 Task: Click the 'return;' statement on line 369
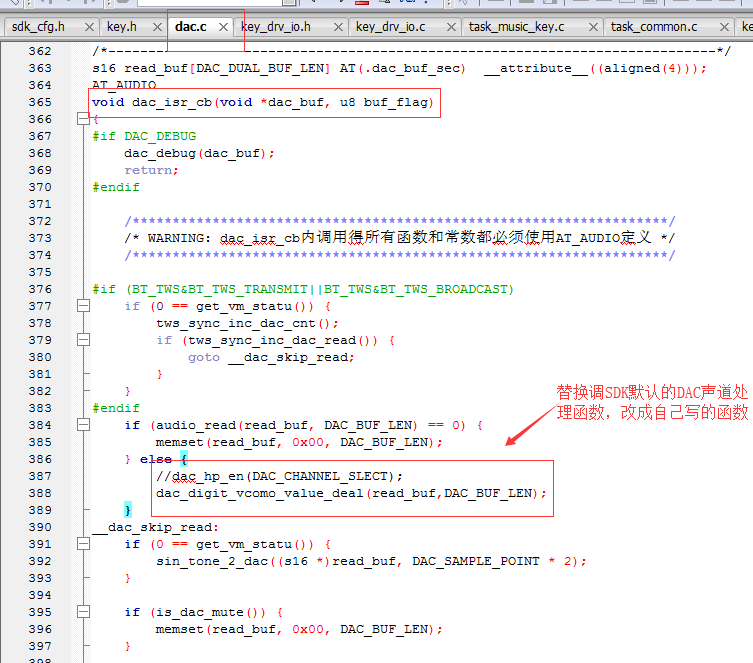pos(151,170)
